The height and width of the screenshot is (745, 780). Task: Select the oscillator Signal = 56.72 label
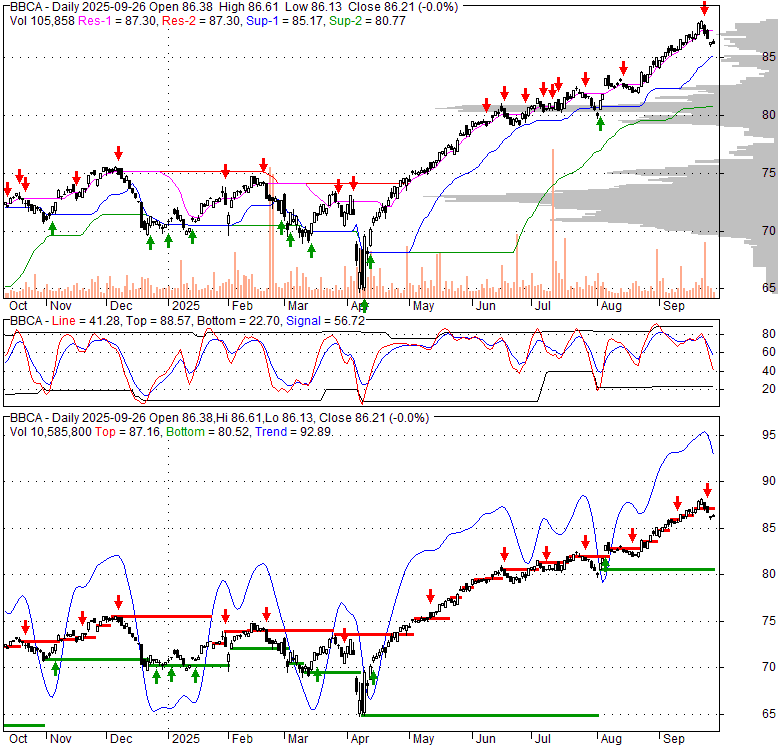325,321
